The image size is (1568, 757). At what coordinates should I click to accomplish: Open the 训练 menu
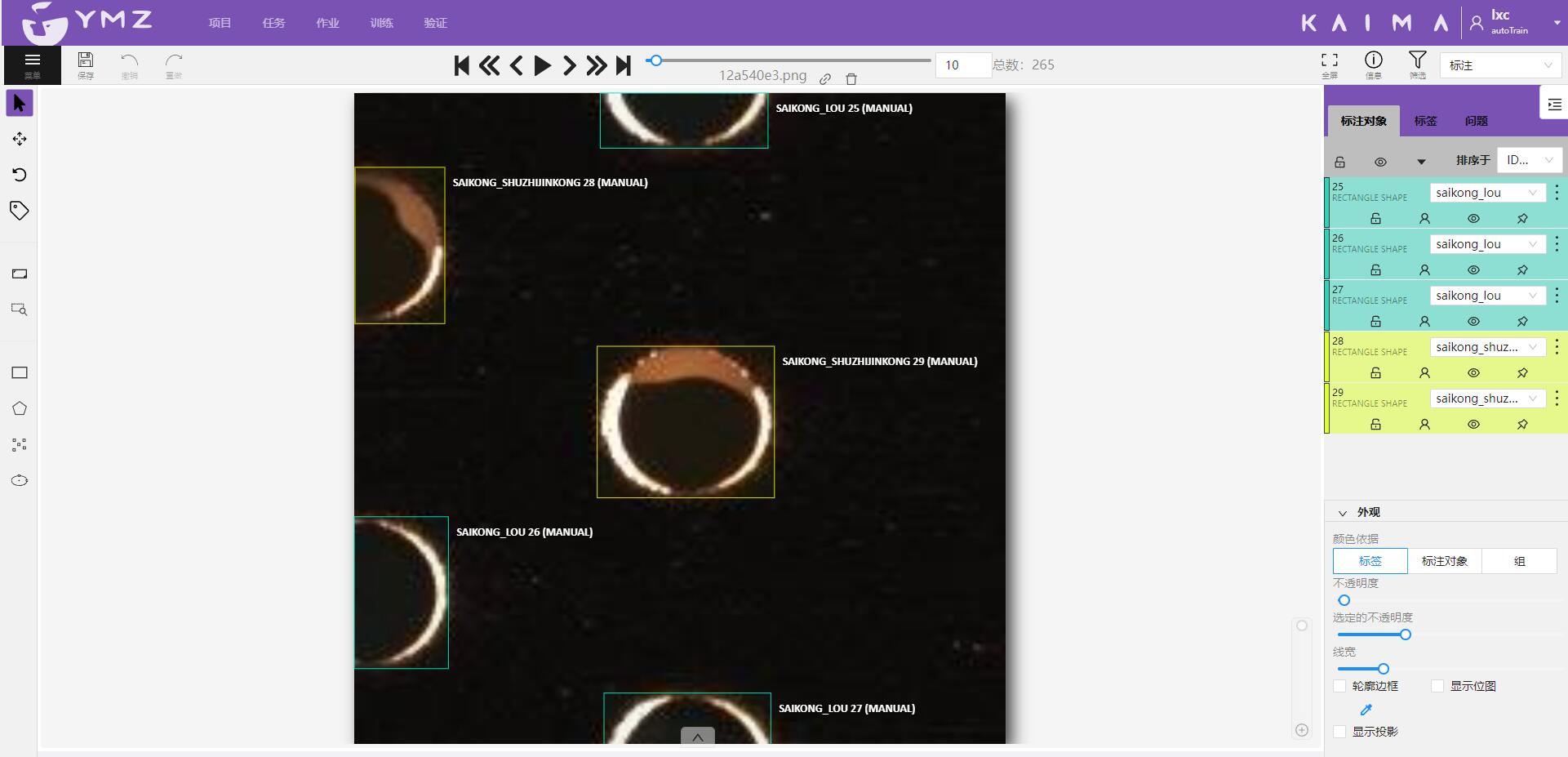pyautogui.click(x=381, y=23)
